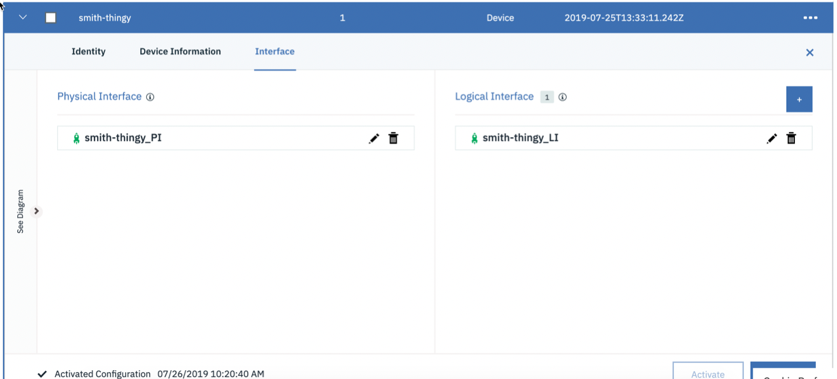The image size is (837, 379).
Task: Tick the smith-thingy row checkbox
Action: (51, 18)
